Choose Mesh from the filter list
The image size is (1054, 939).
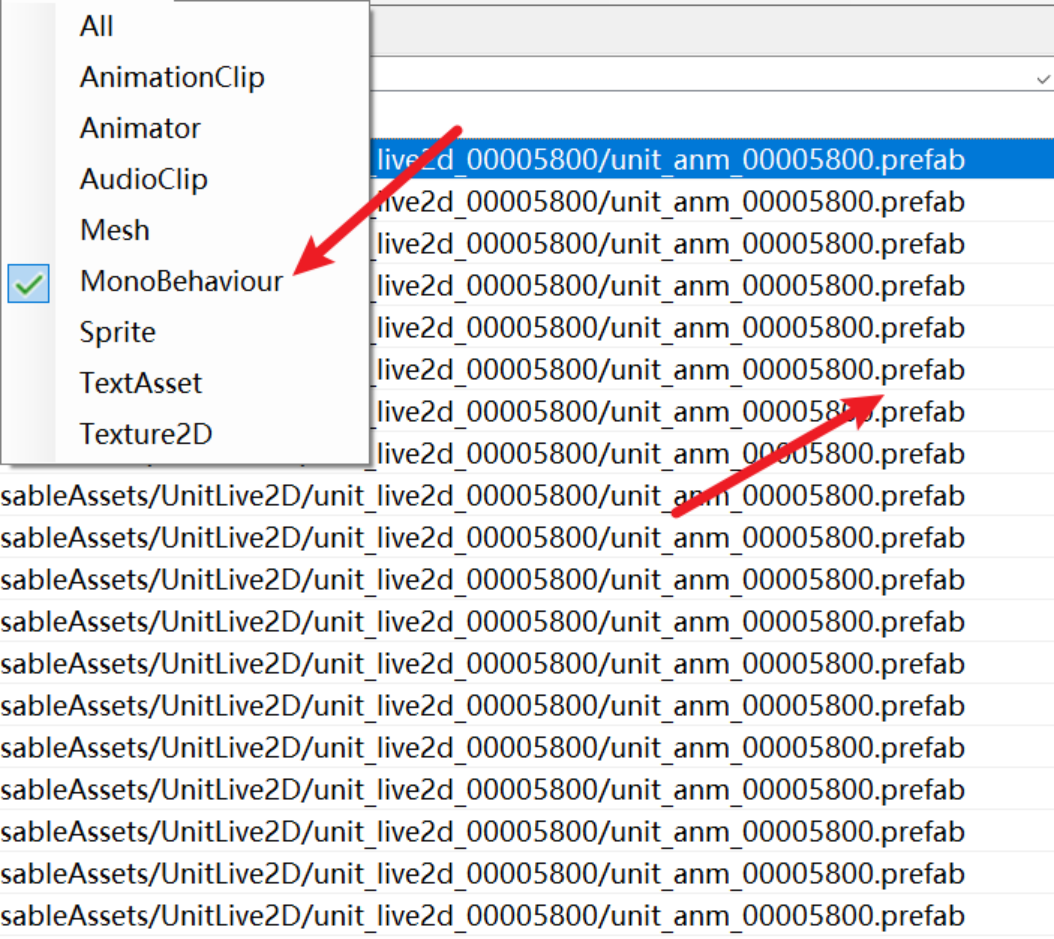[114, 231]
